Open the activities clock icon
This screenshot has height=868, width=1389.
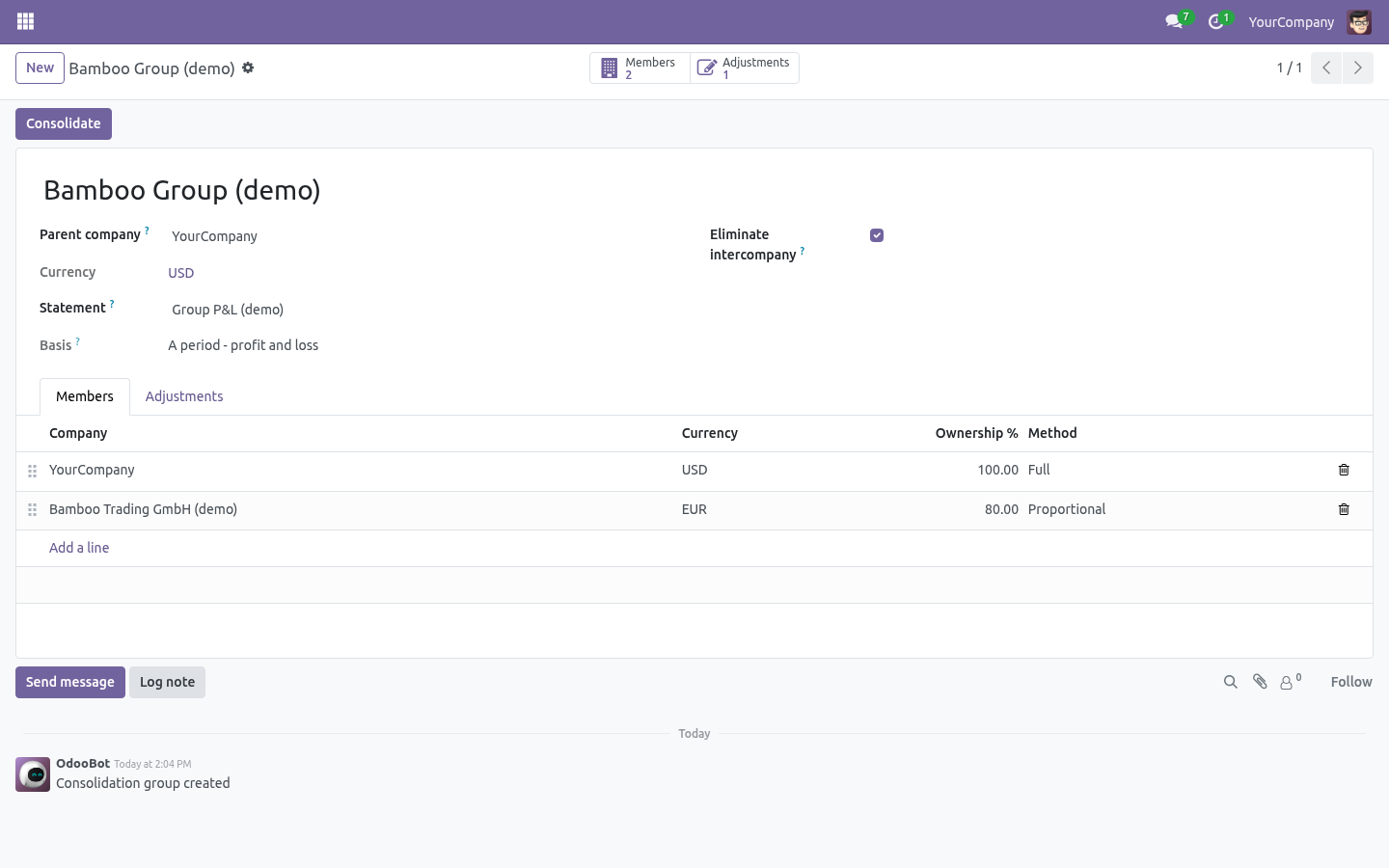(x=1216, y=21)
